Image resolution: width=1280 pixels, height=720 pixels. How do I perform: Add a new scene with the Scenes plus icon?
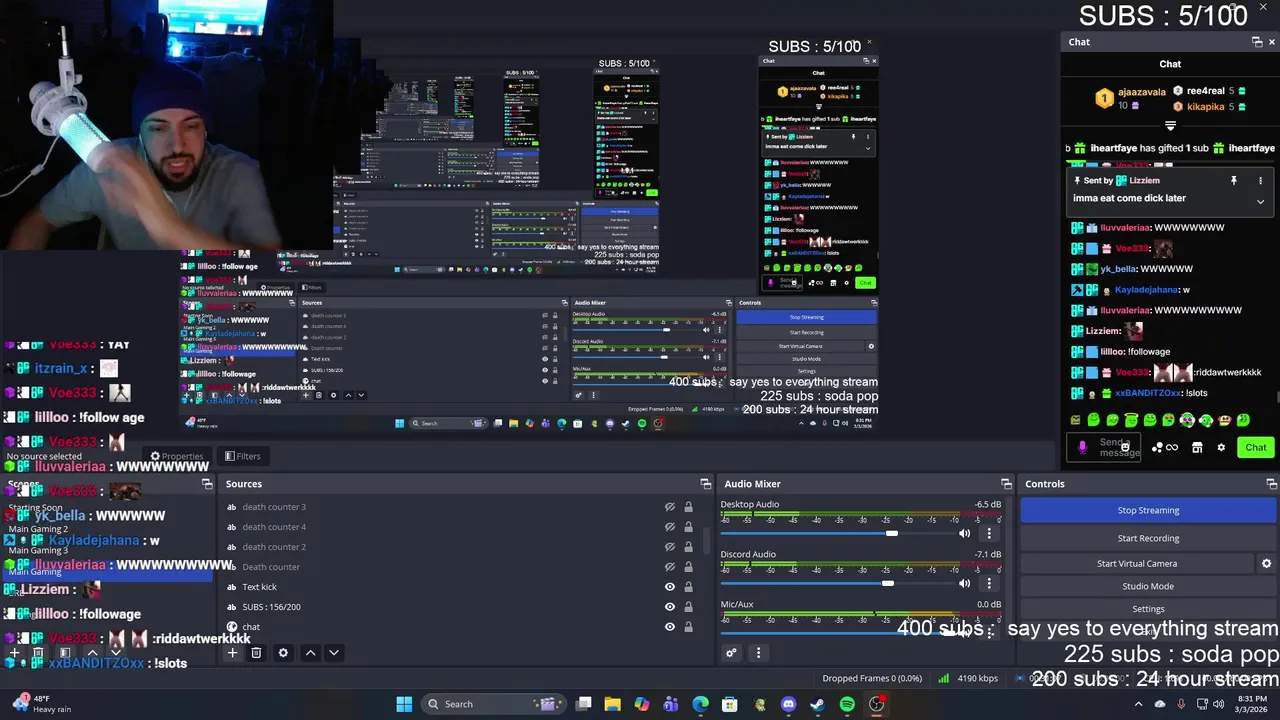[14, 653]
